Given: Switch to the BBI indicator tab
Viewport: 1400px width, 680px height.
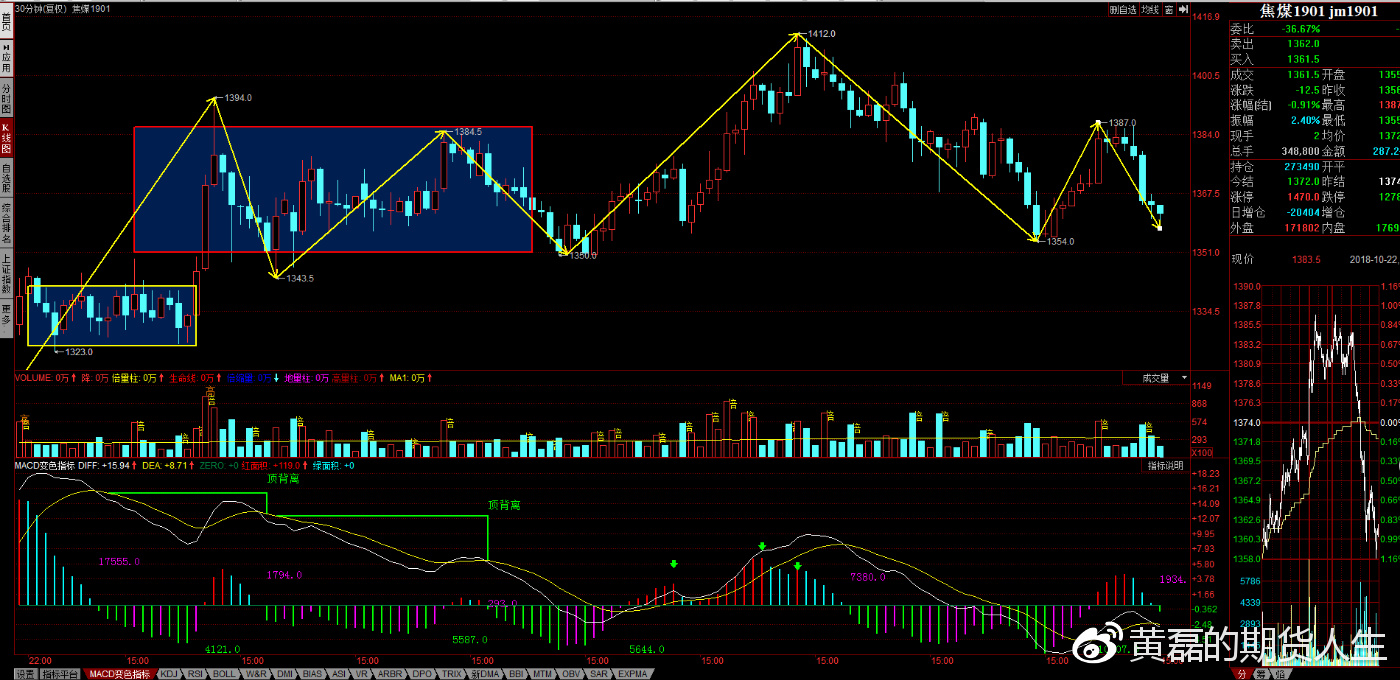Looking at the screenshot, I should (516, 674).
